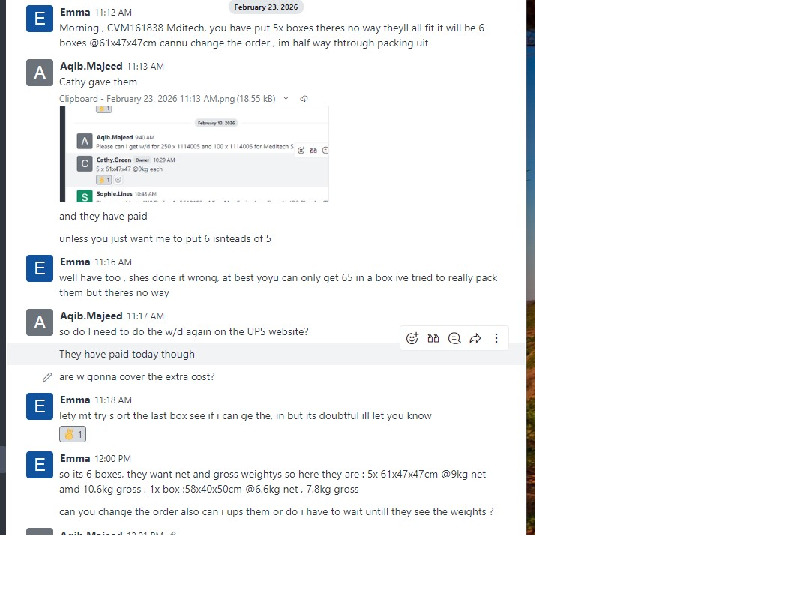Click the 12:00 PM timestamp beside Emma

113,458
